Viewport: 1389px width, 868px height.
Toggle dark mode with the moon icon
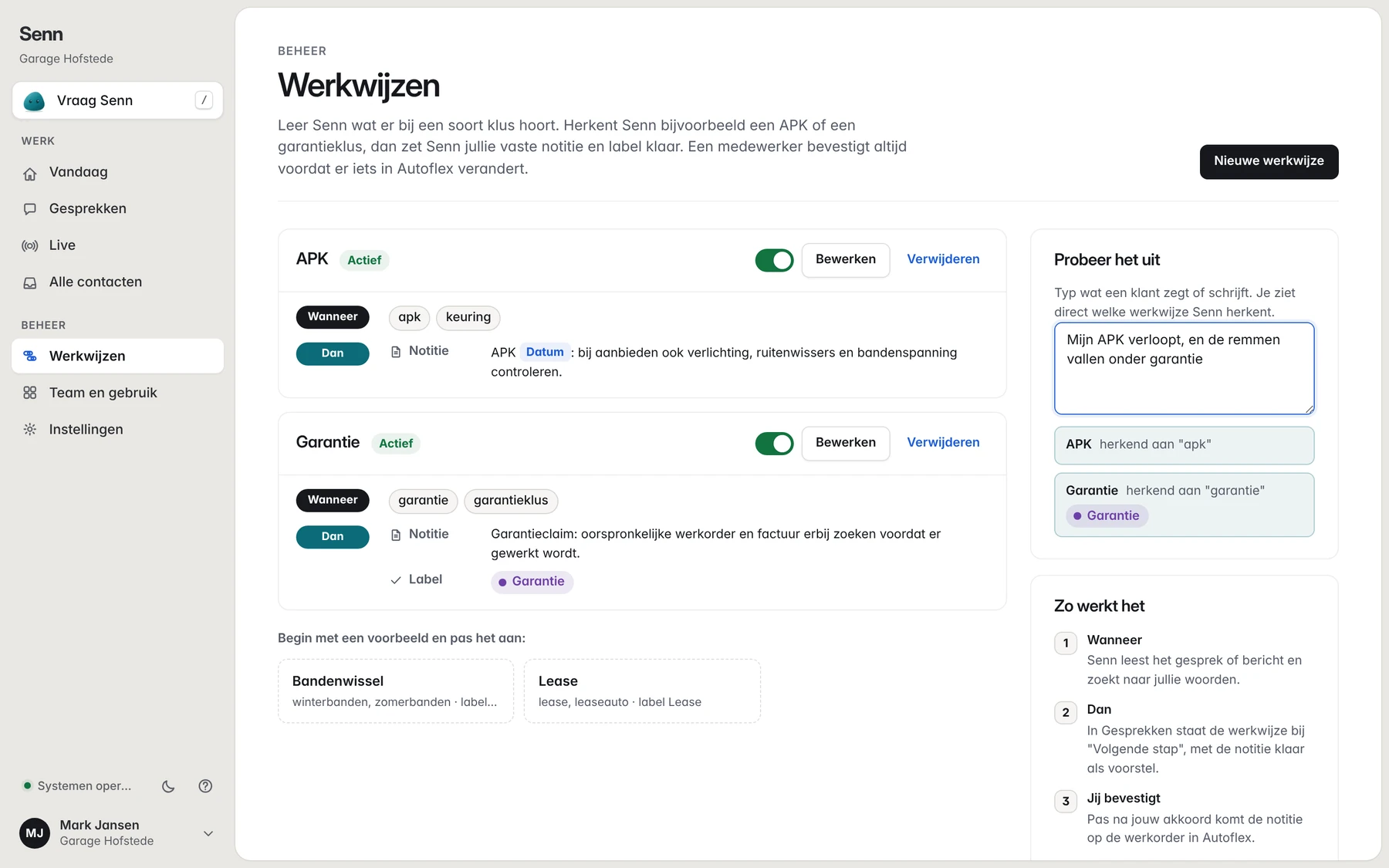[x=168, y=786]
